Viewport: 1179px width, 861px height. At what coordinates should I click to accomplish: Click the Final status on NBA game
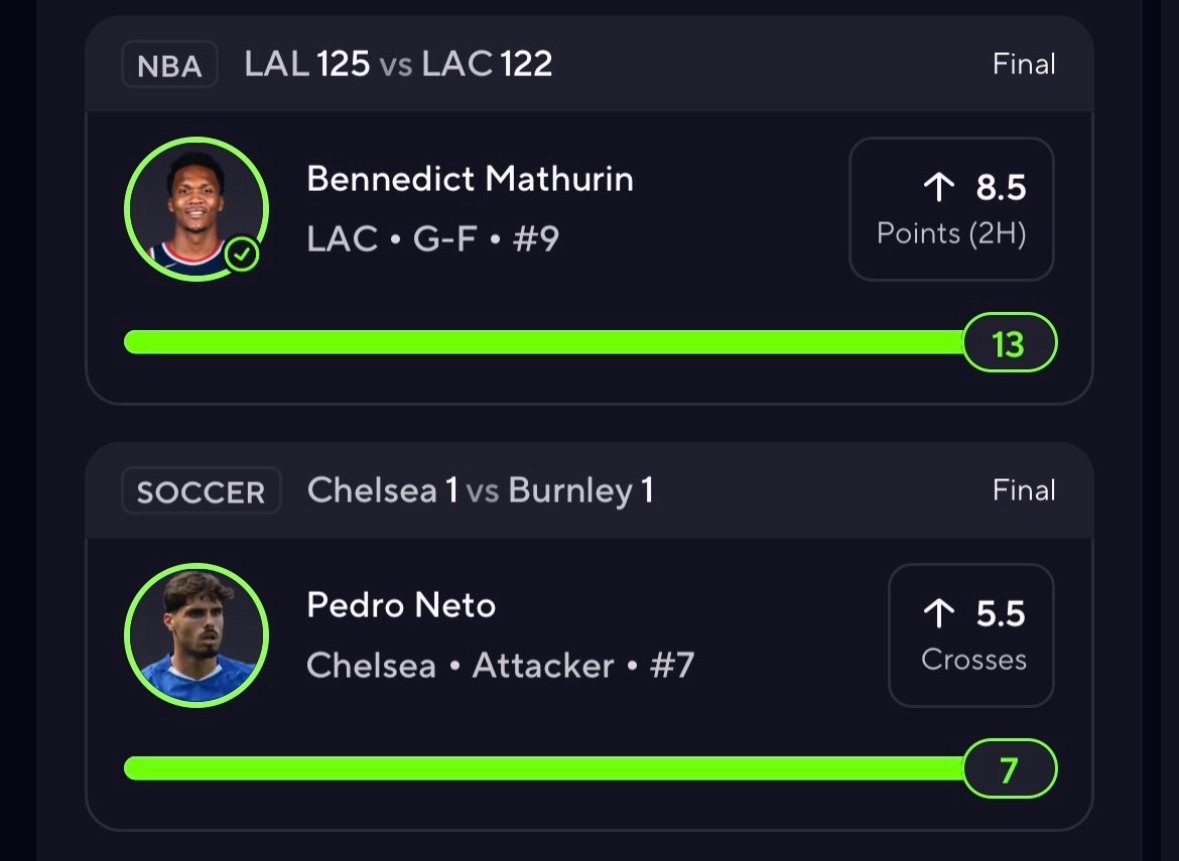[1023, 64]
